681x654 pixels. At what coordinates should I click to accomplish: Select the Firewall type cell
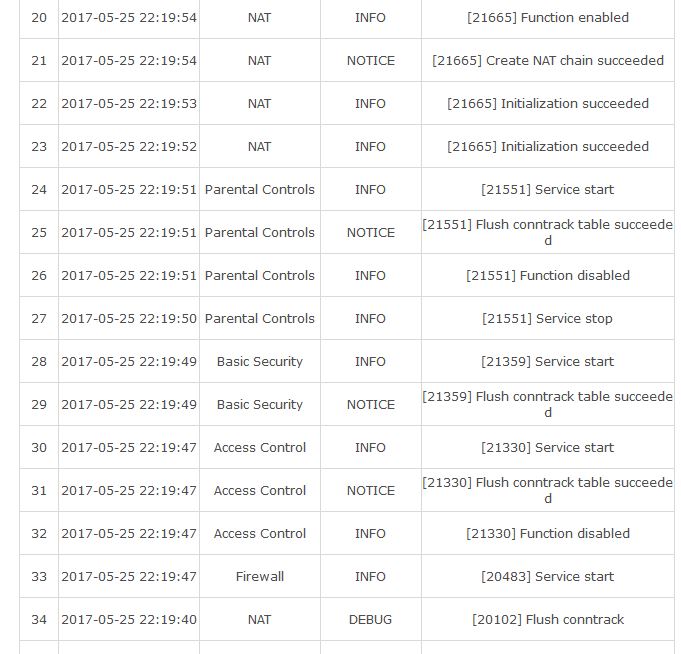click(x=259, y=577)
